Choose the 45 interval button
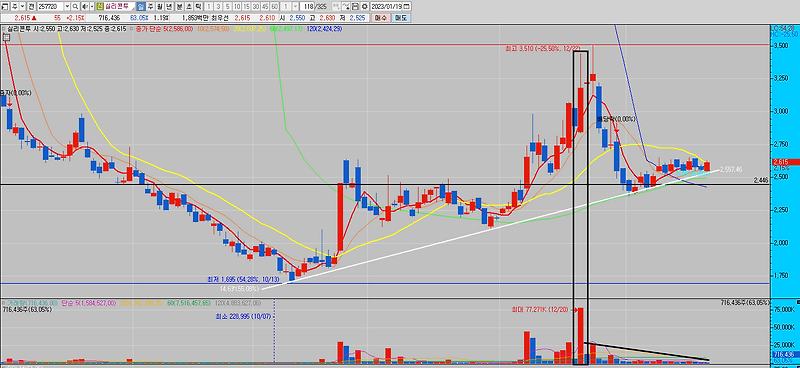This screenshot has height=368, width=800. pos(265,6)
